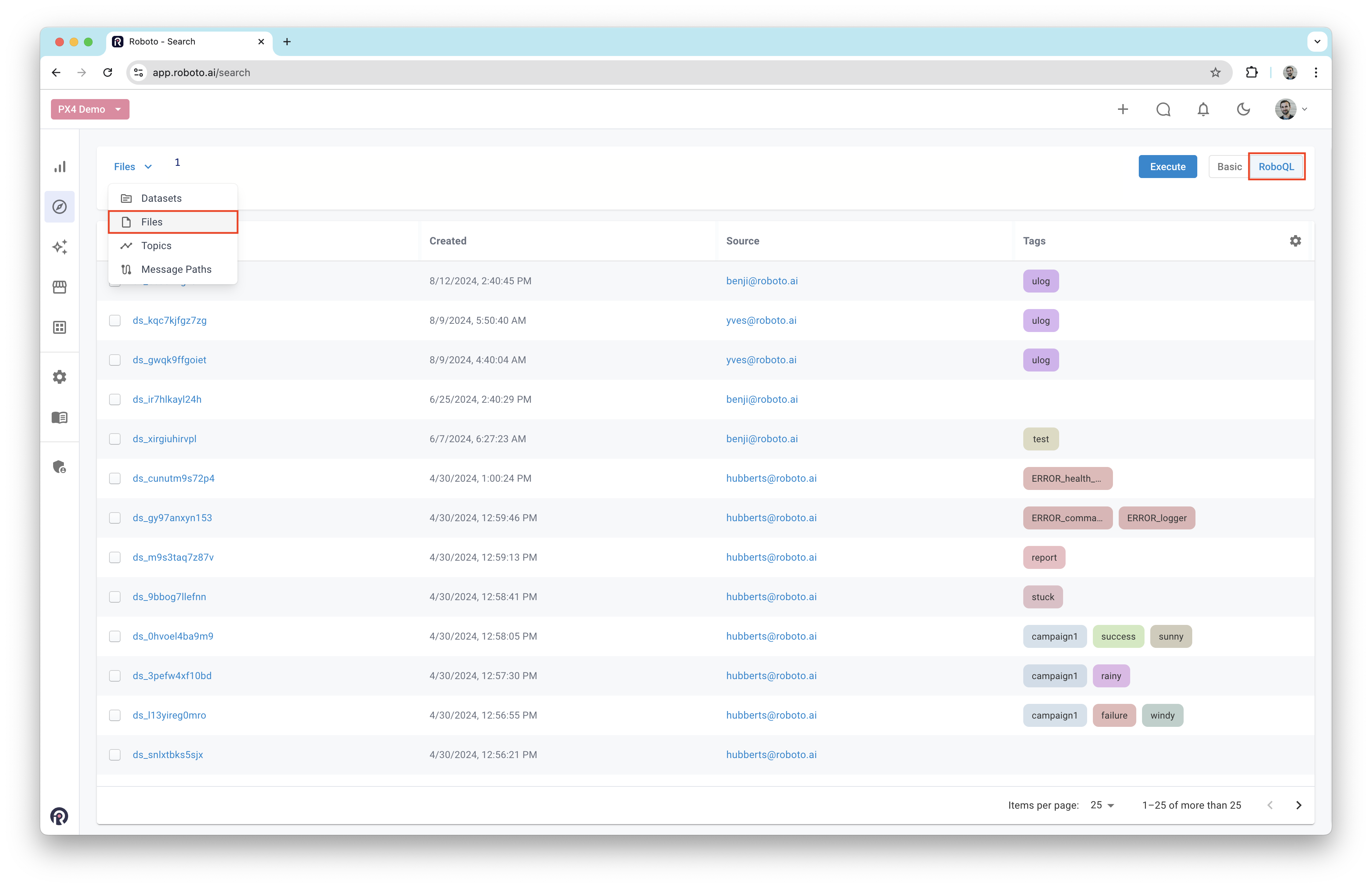
Task: Click the plus create icon in header
Action: [x=1123, y=109]
